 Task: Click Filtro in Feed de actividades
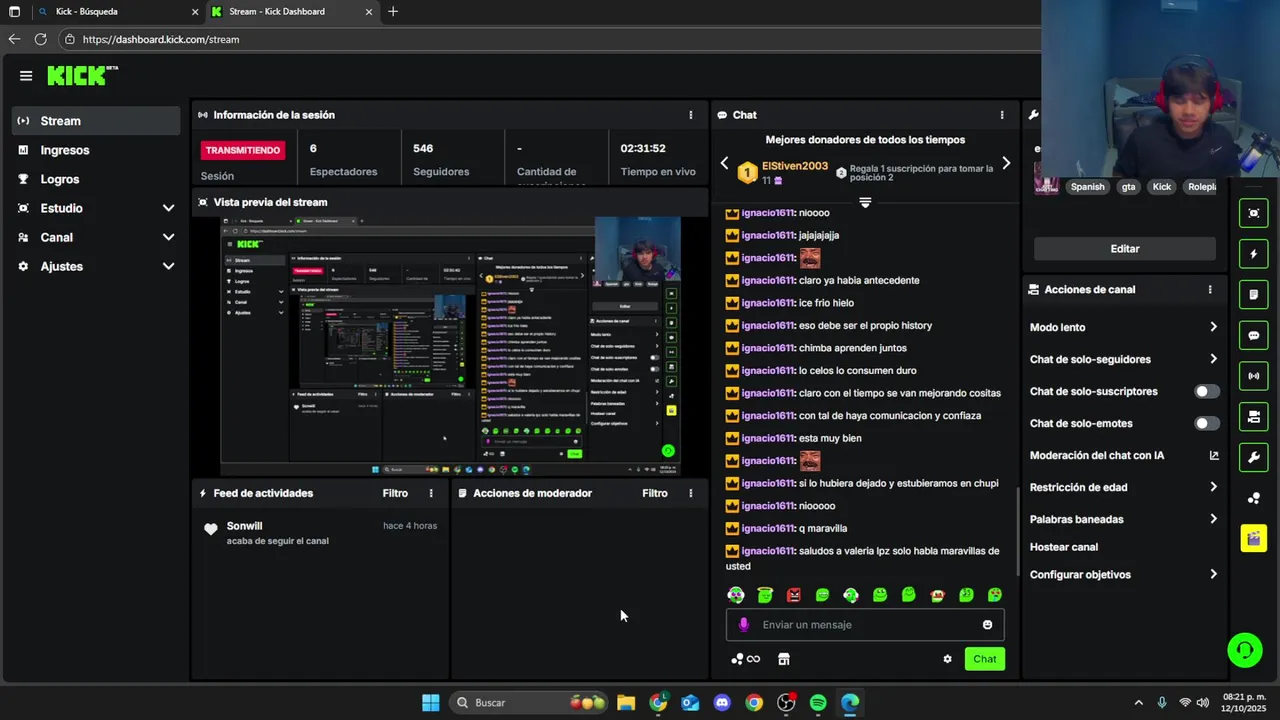[395, 493]
